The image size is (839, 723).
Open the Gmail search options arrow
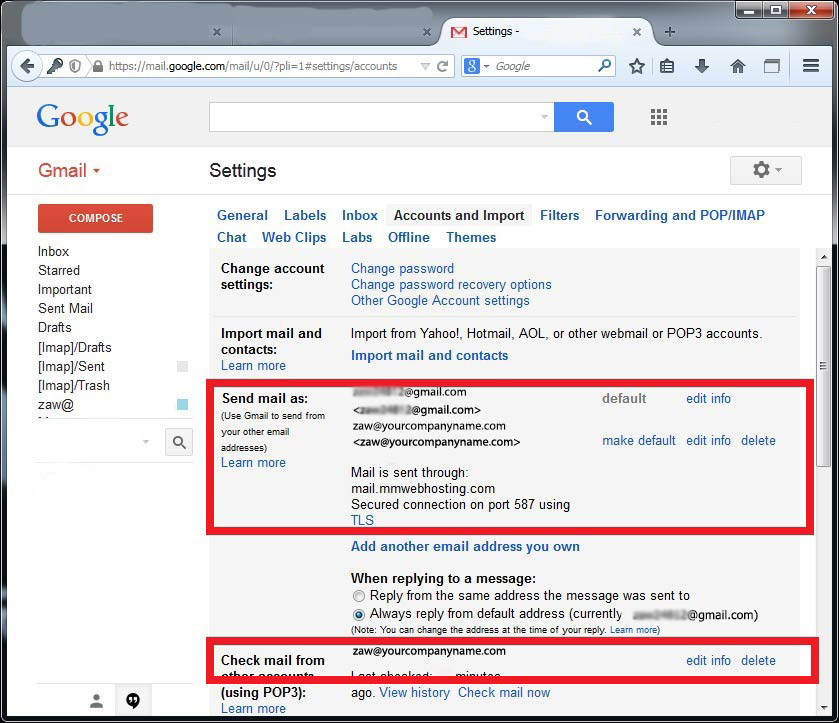tap(544, 117)
